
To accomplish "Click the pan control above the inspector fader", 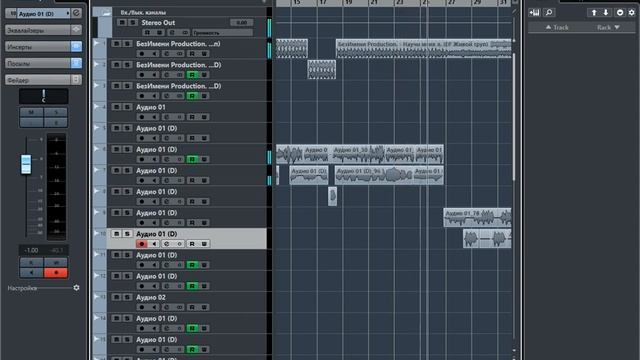I will [x=43, y=96].
